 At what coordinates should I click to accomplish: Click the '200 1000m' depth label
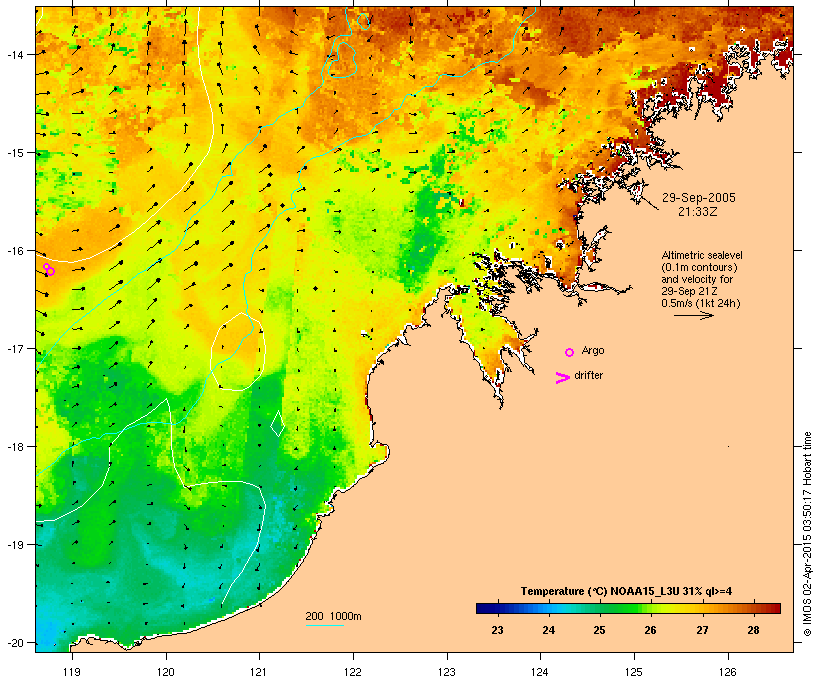(333, 616)
